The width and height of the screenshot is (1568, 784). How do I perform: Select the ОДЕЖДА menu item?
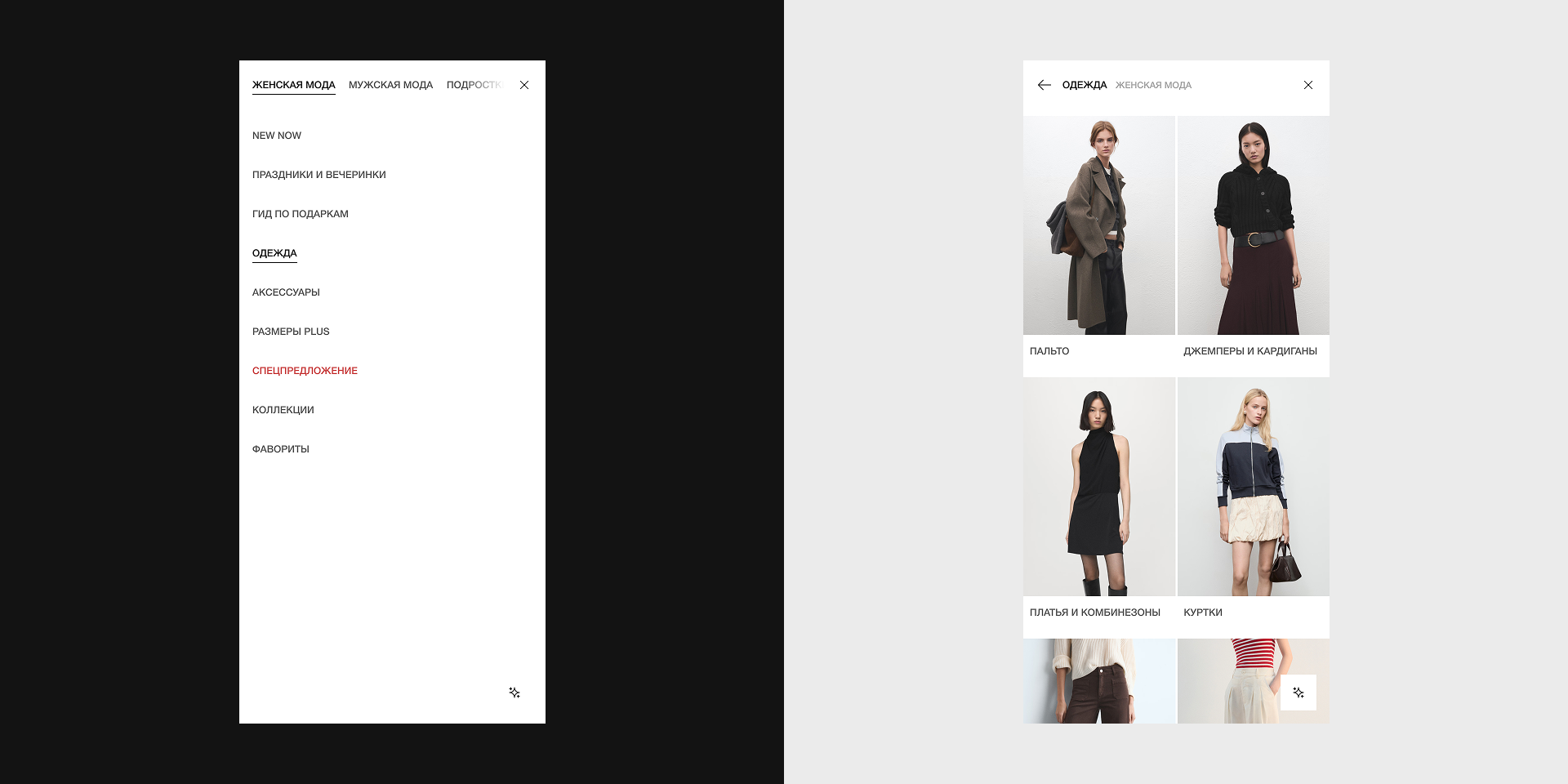[274, 253]
